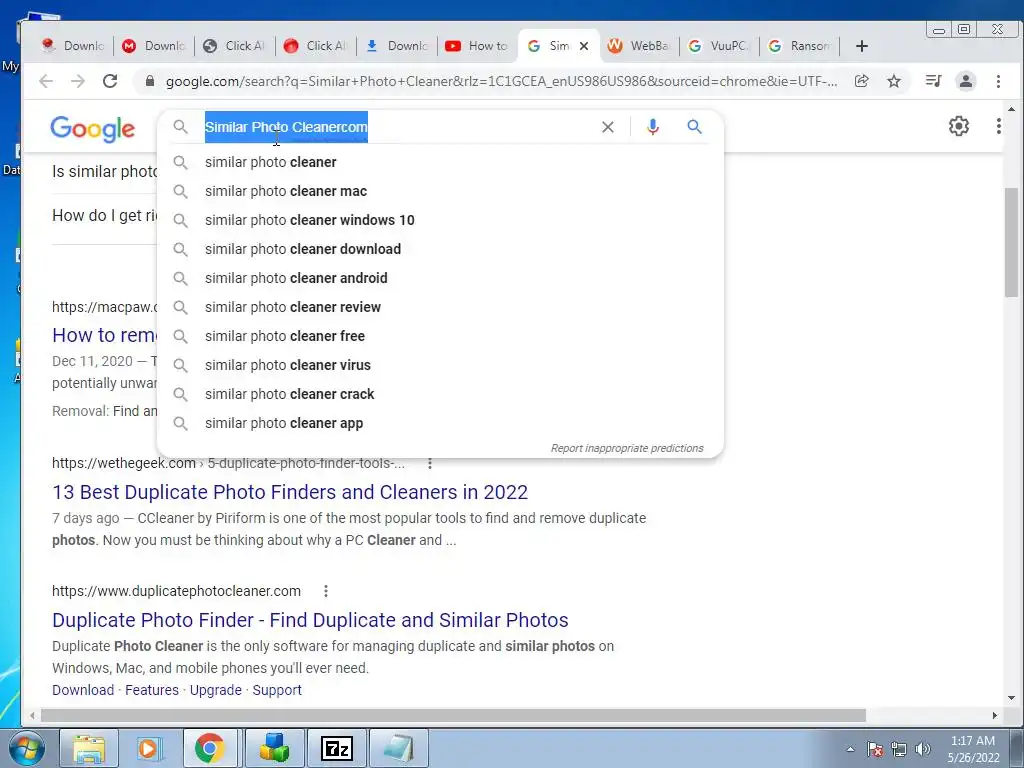Open the media control queue icon
The image size is (1024, 768).
[933, 81]
